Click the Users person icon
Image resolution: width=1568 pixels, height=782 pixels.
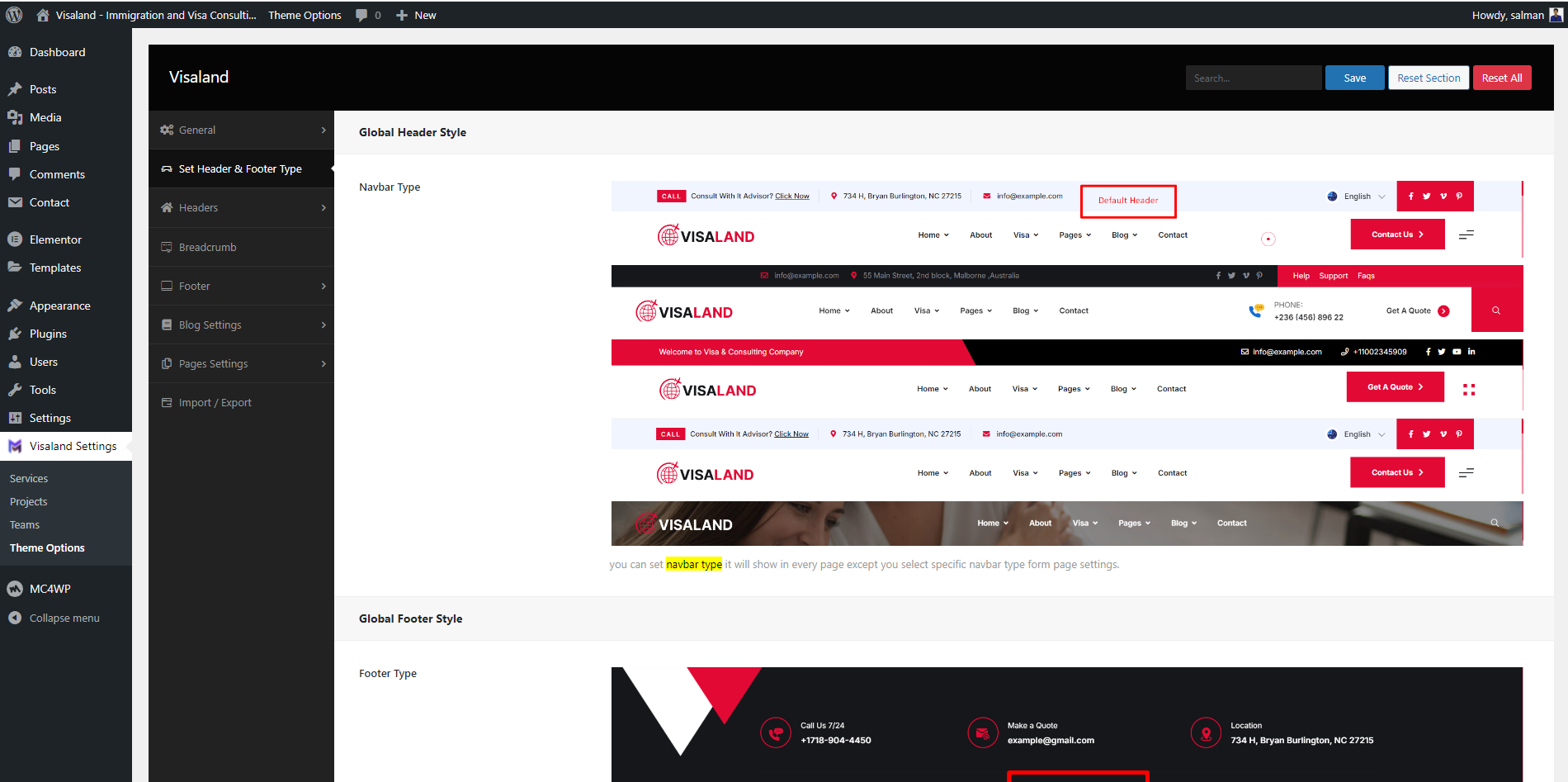(x=15, y=362)
